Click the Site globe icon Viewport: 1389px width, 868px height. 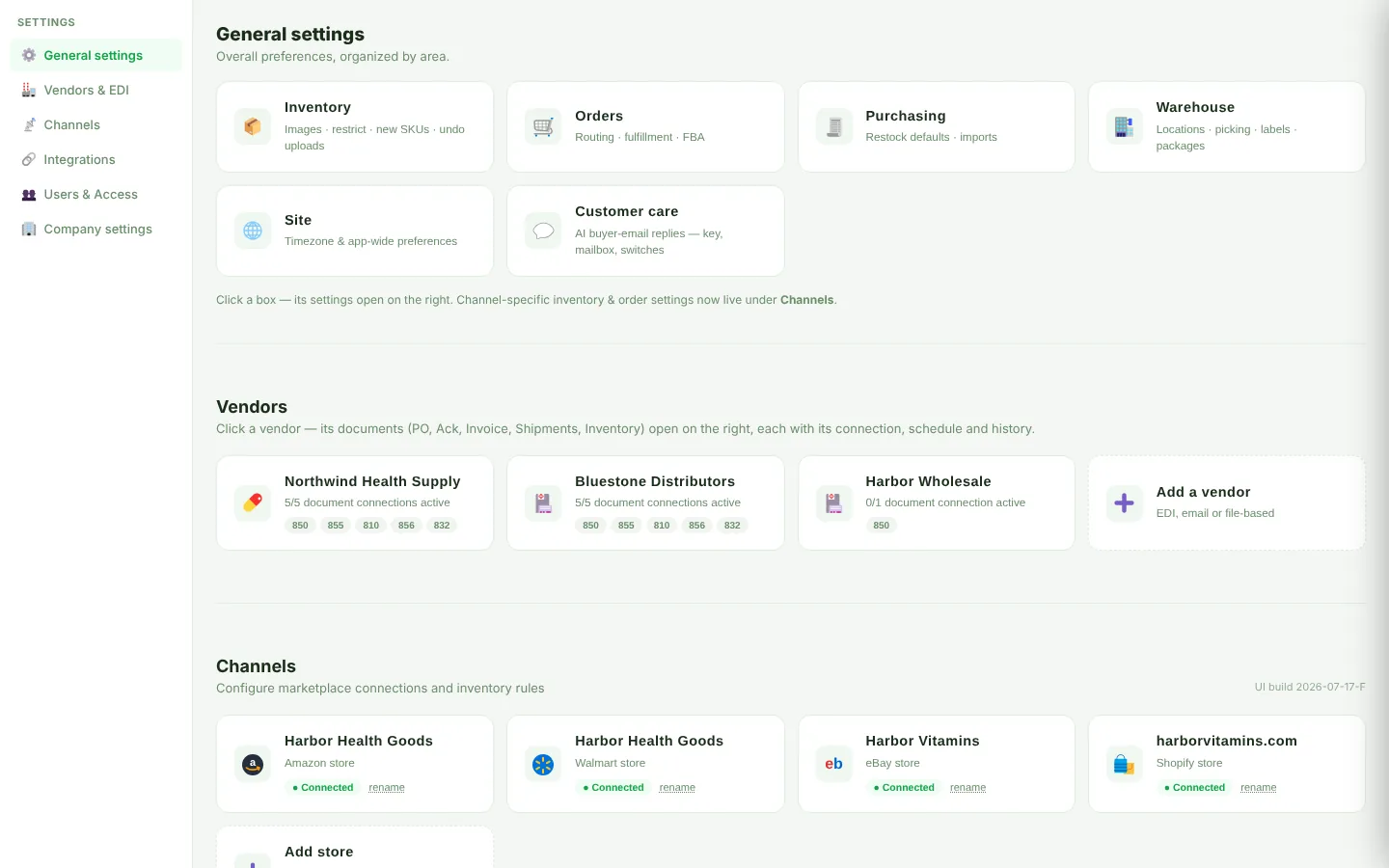click(x=253, y=231)
